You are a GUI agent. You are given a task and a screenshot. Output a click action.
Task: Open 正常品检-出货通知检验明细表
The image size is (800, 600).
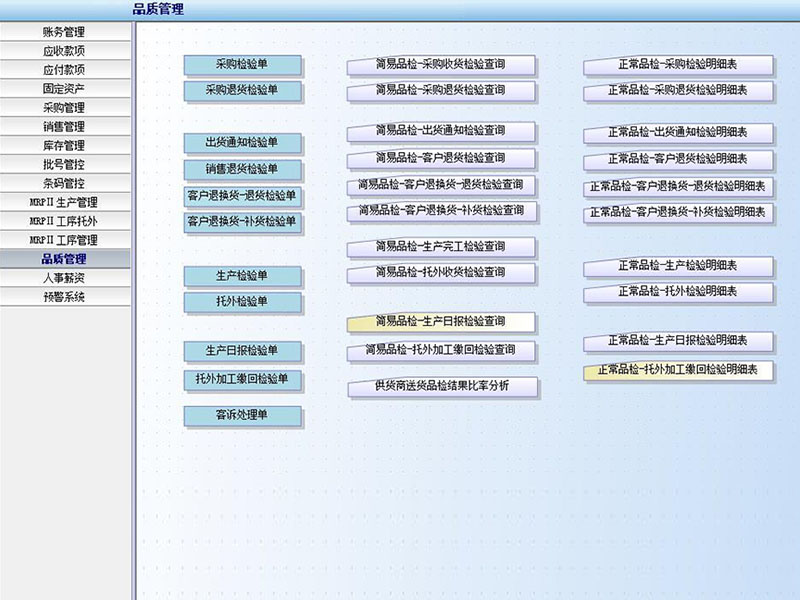tap(678, 133)
